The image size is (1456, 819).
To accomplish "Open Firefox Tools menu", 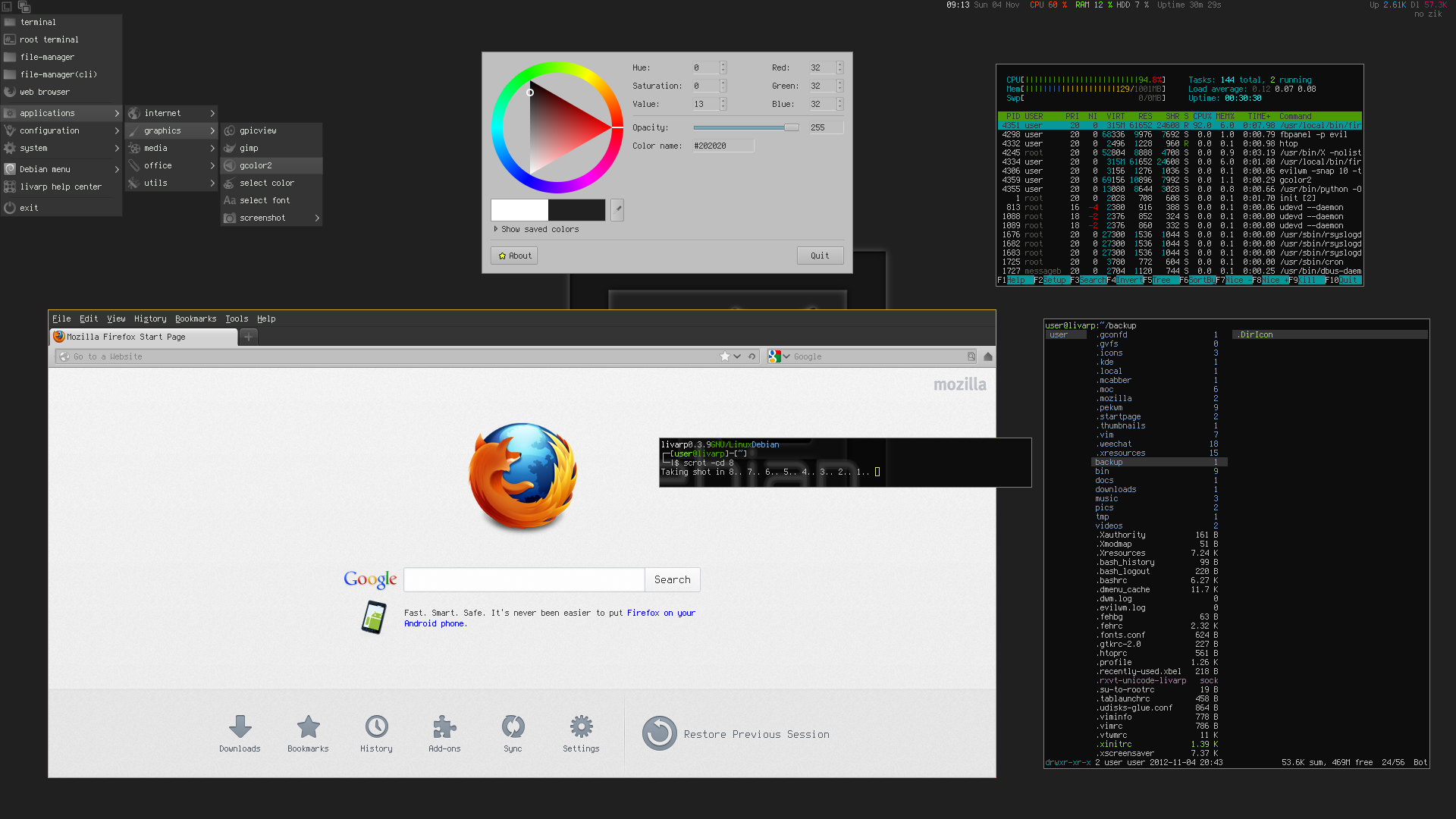I will (237, 318).
